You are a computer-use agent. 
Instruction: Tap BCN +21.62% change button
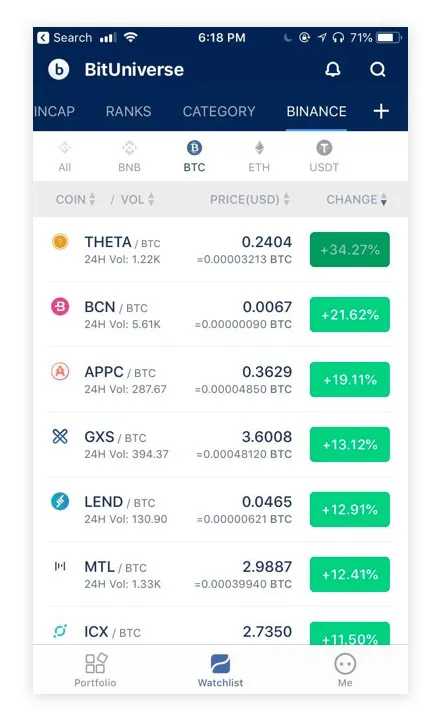[x=350, y=315]
